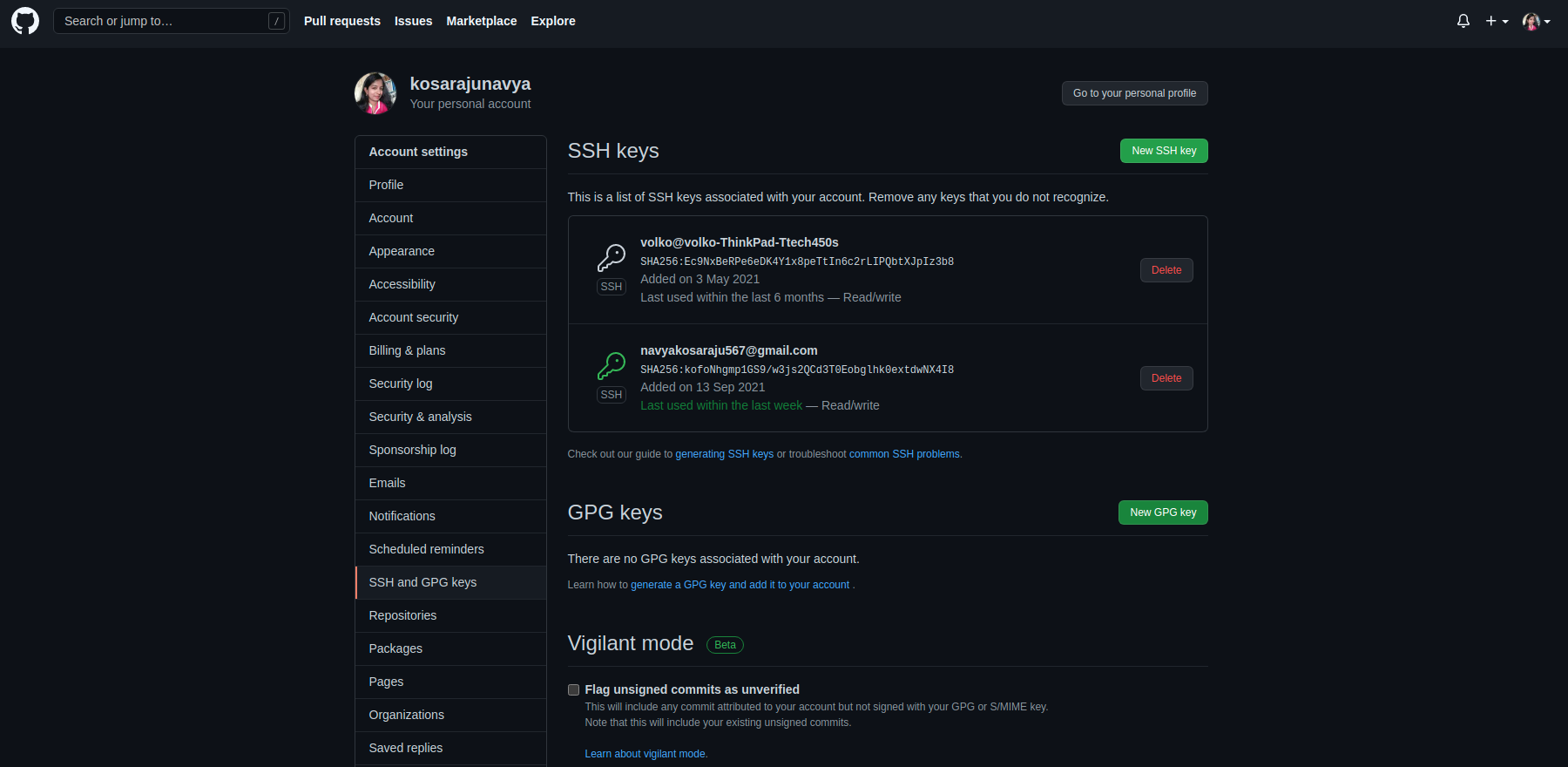Select Account in settings sidebar
This screenshot has height=767, width=1568.
[x=450, y=218]
